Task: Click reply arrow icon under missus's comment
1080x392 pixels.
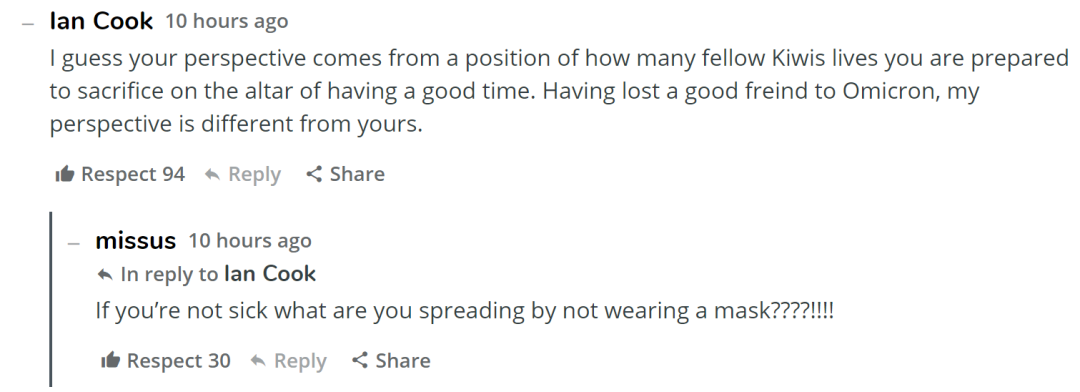Action: (258, 361)
